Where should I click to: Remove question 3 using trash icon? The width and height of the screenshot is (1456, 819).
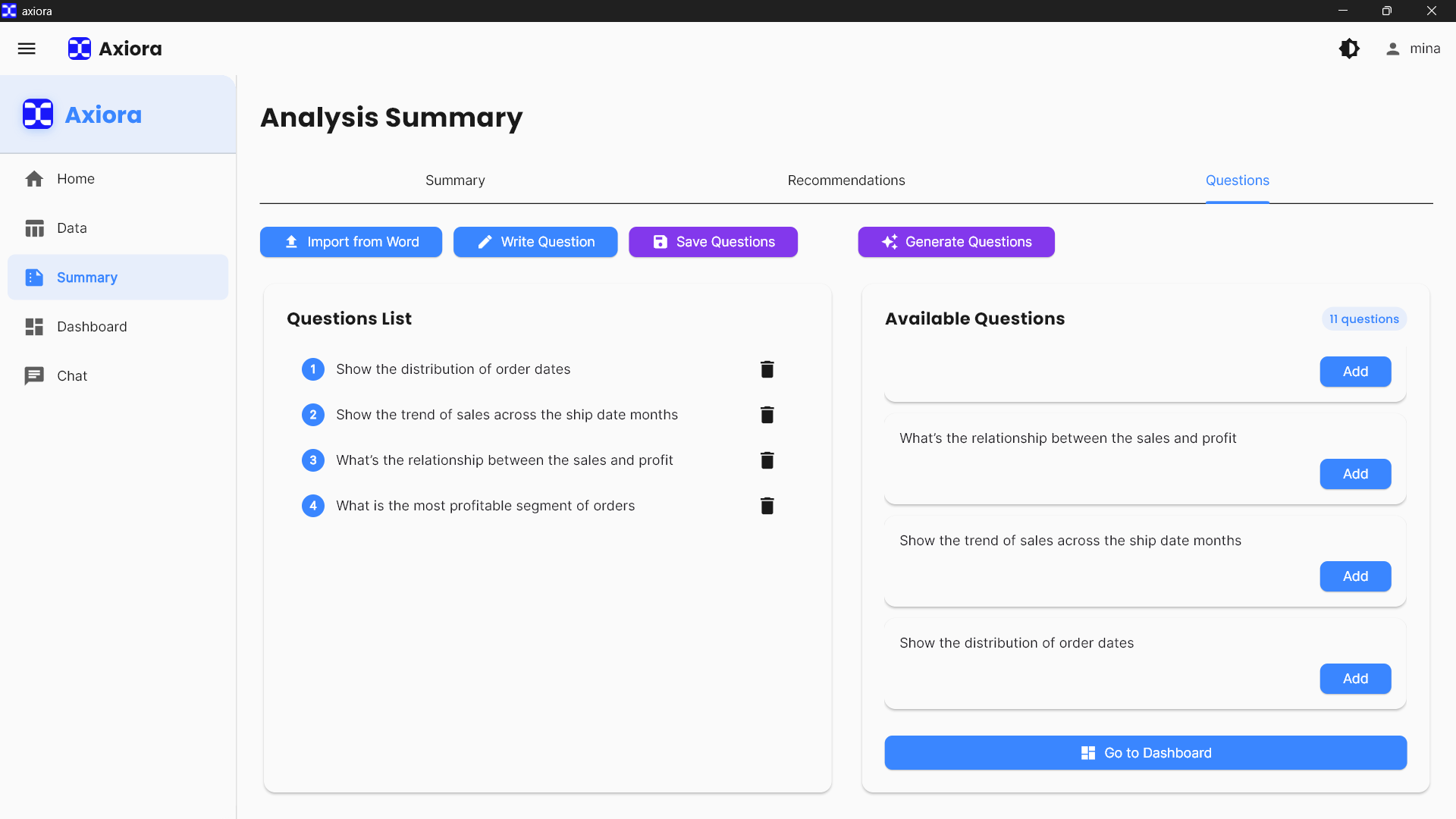click(767, 460)
